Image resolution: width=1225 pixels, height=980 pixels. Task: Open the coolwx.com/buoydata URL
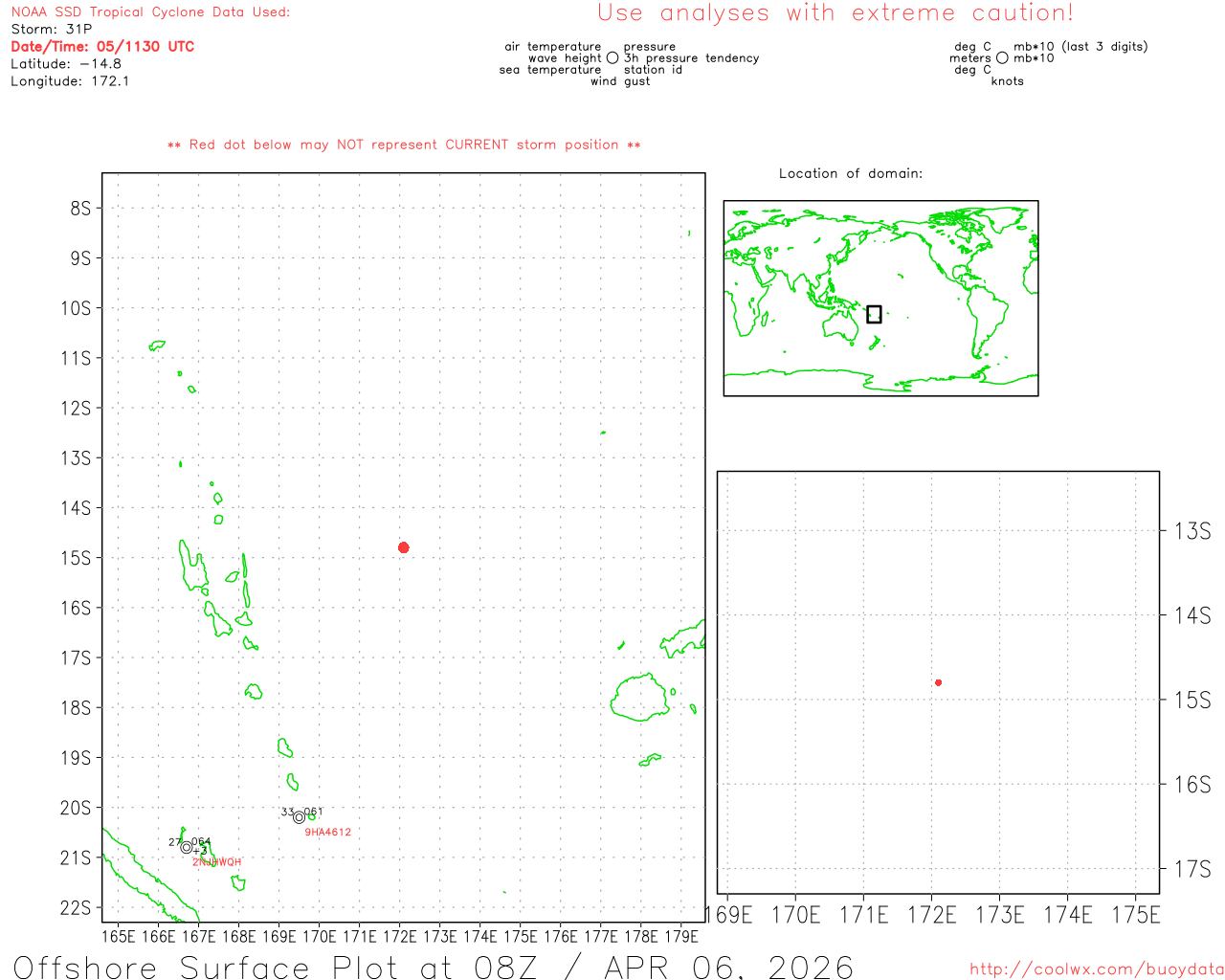[1097, 969]
